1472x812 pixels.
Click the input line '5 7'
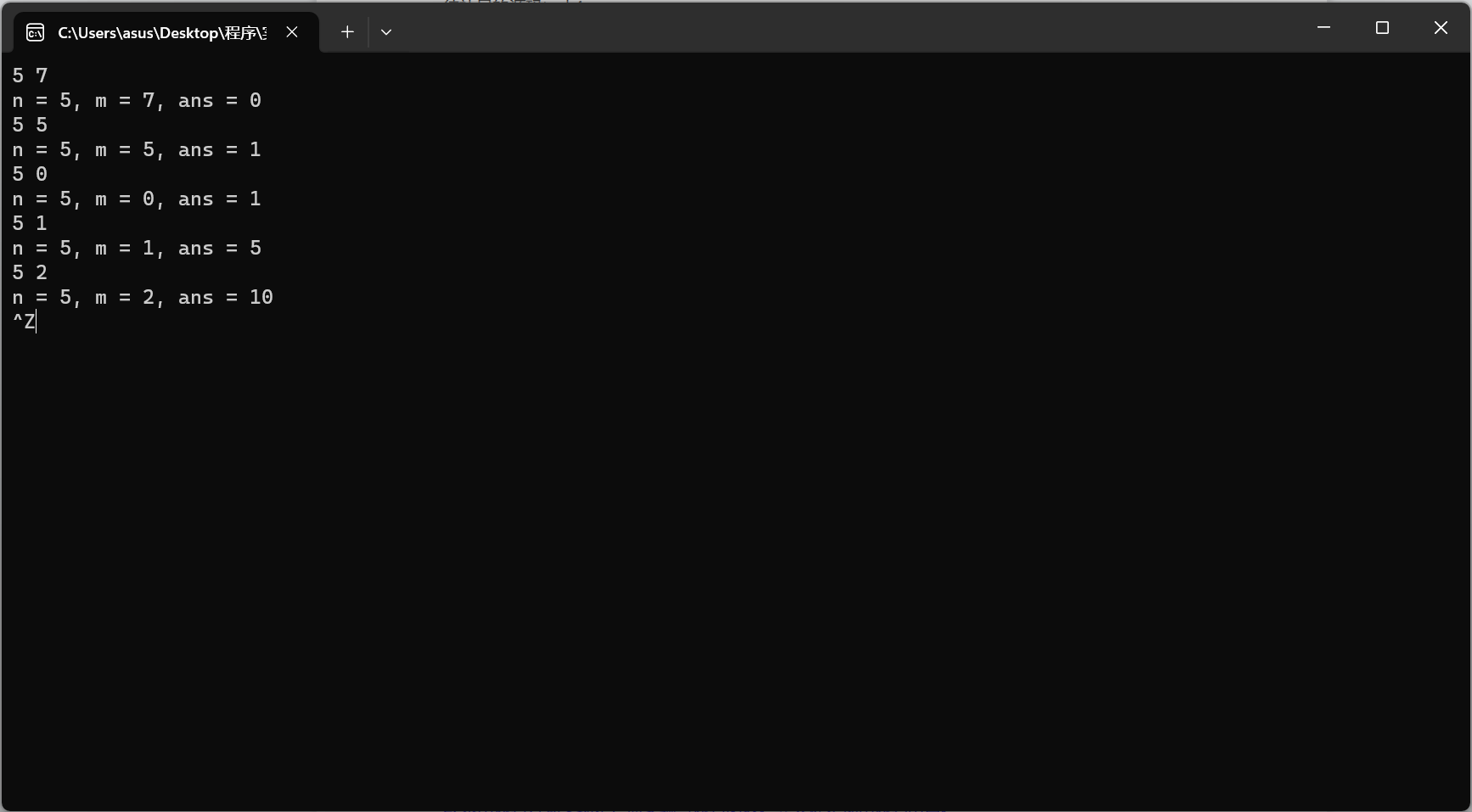tap(30, 76)
